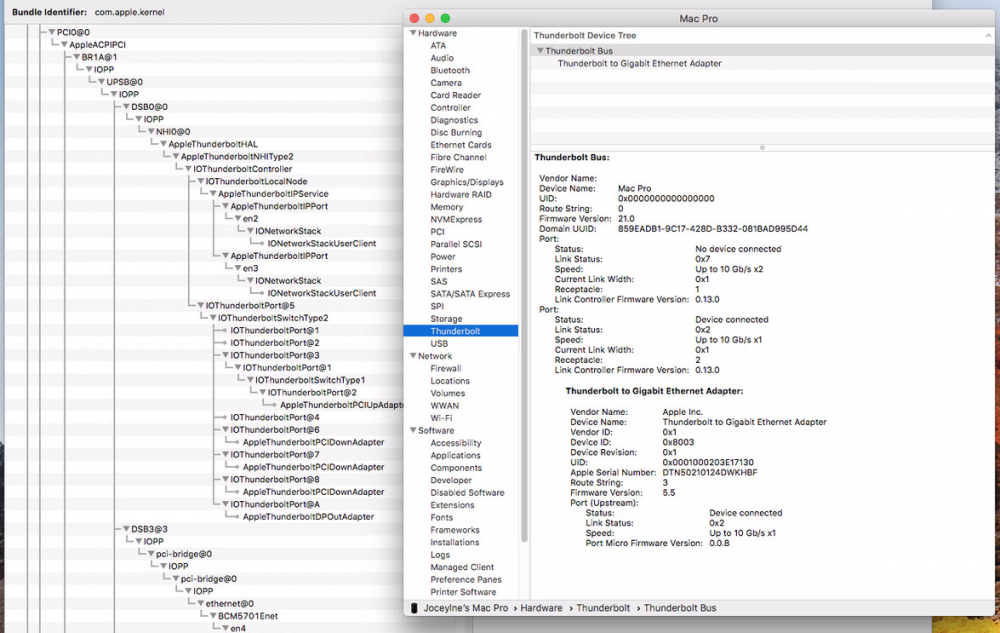The height and width of the screenshot is (633, 1000).
Task: Select the PCI hardware category
Action: (x=437, y=232)
